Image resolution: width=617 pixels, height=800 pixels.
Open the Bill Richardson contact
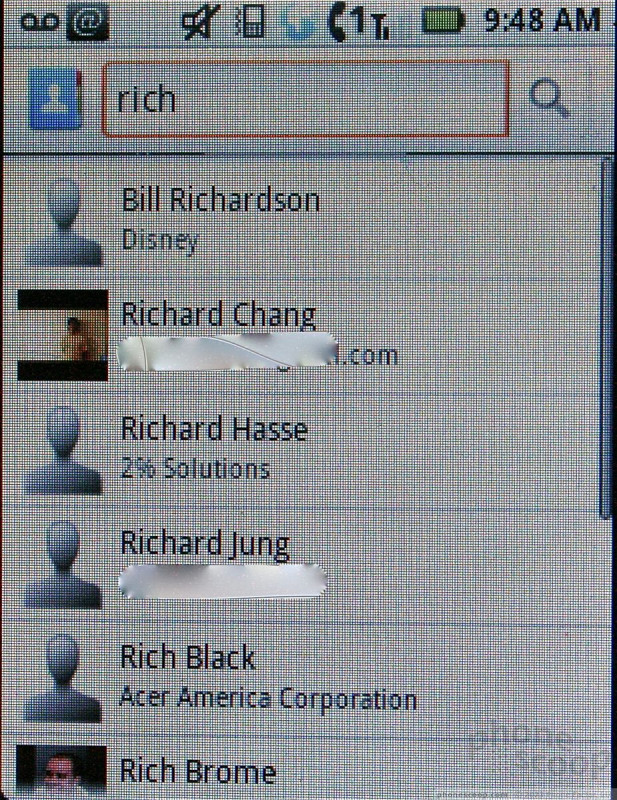[x=308, y=217]
